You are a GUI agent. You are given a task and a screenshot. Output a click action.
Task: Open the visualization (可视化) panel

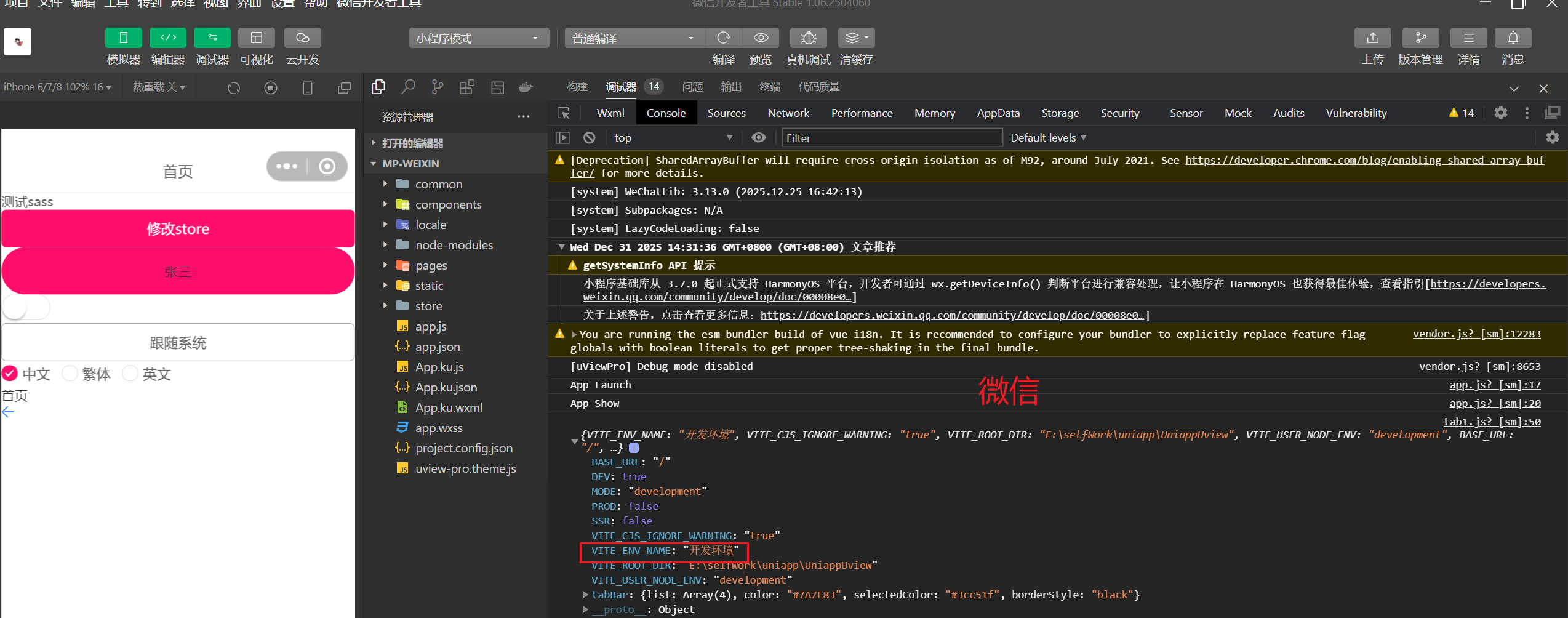[x=257, y=38]
